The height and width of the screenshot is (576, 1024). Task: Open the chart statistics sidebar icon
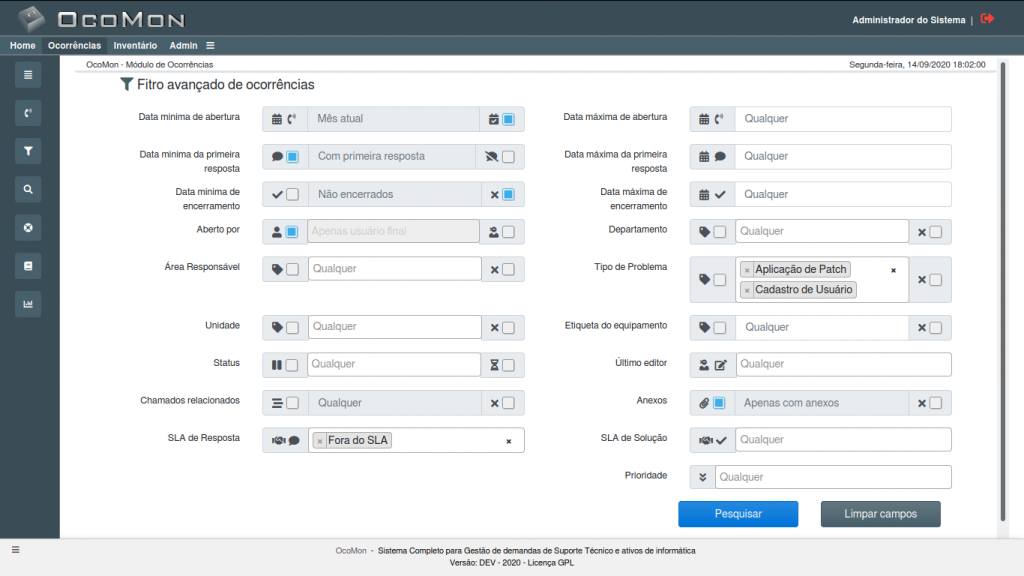click(28, 304)
